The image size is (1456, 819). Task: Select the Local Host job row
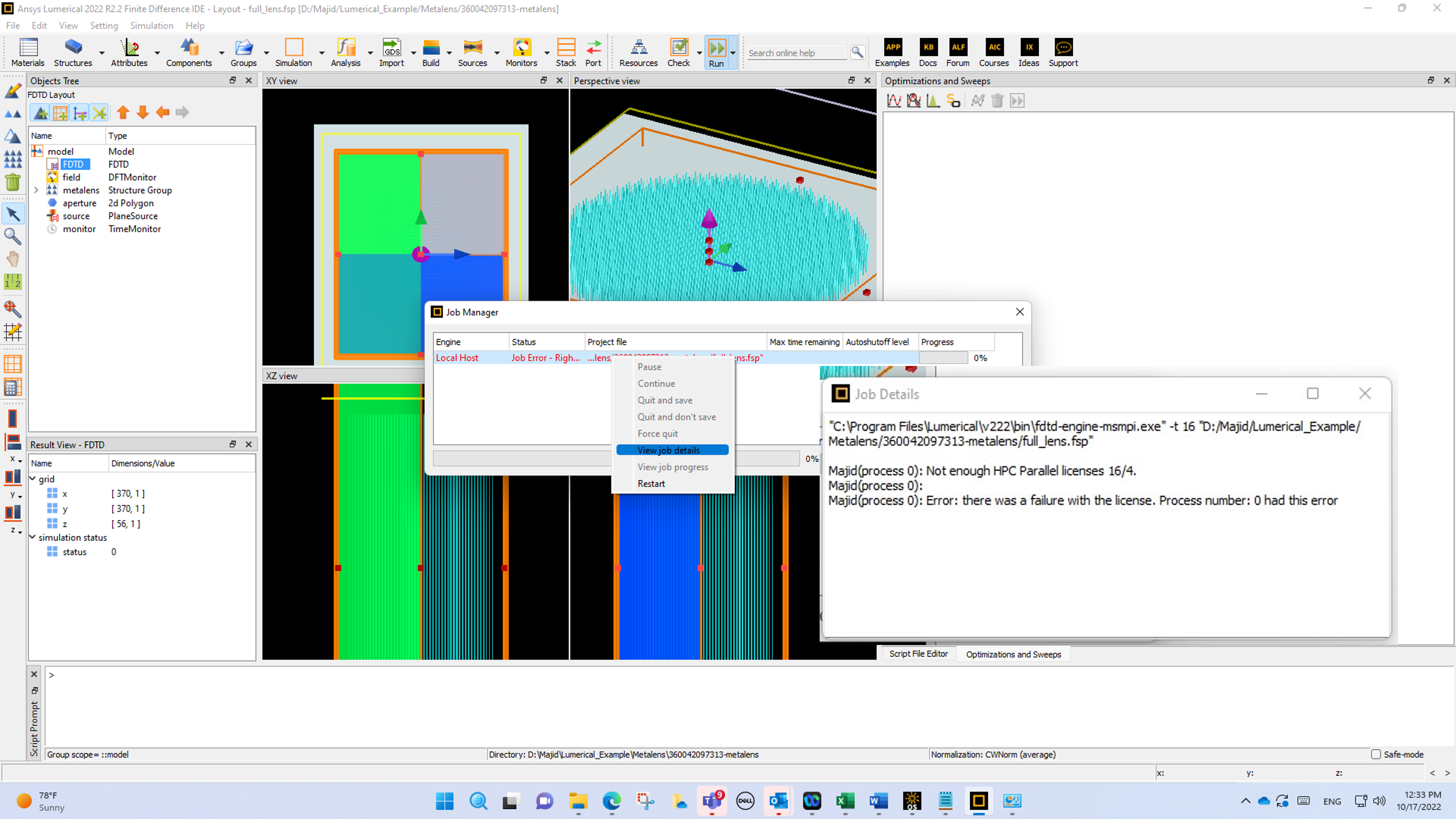[x=457, y=358]
